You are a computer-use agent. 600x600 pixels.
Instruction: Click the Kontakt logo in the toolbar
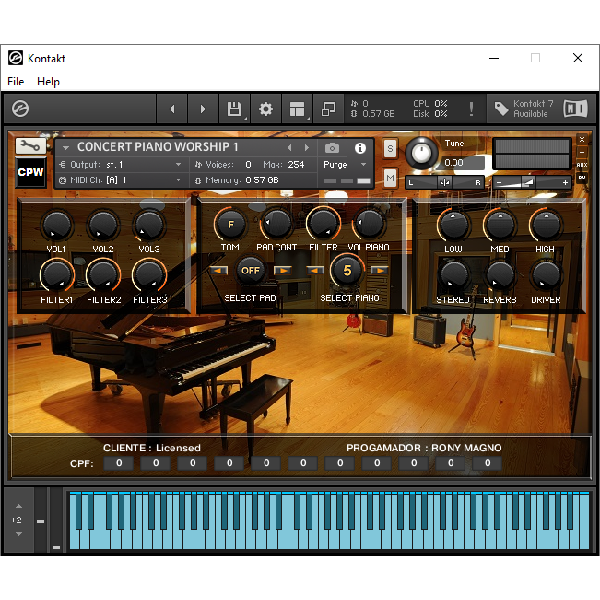pyautogui.click(x=20, y=109)
